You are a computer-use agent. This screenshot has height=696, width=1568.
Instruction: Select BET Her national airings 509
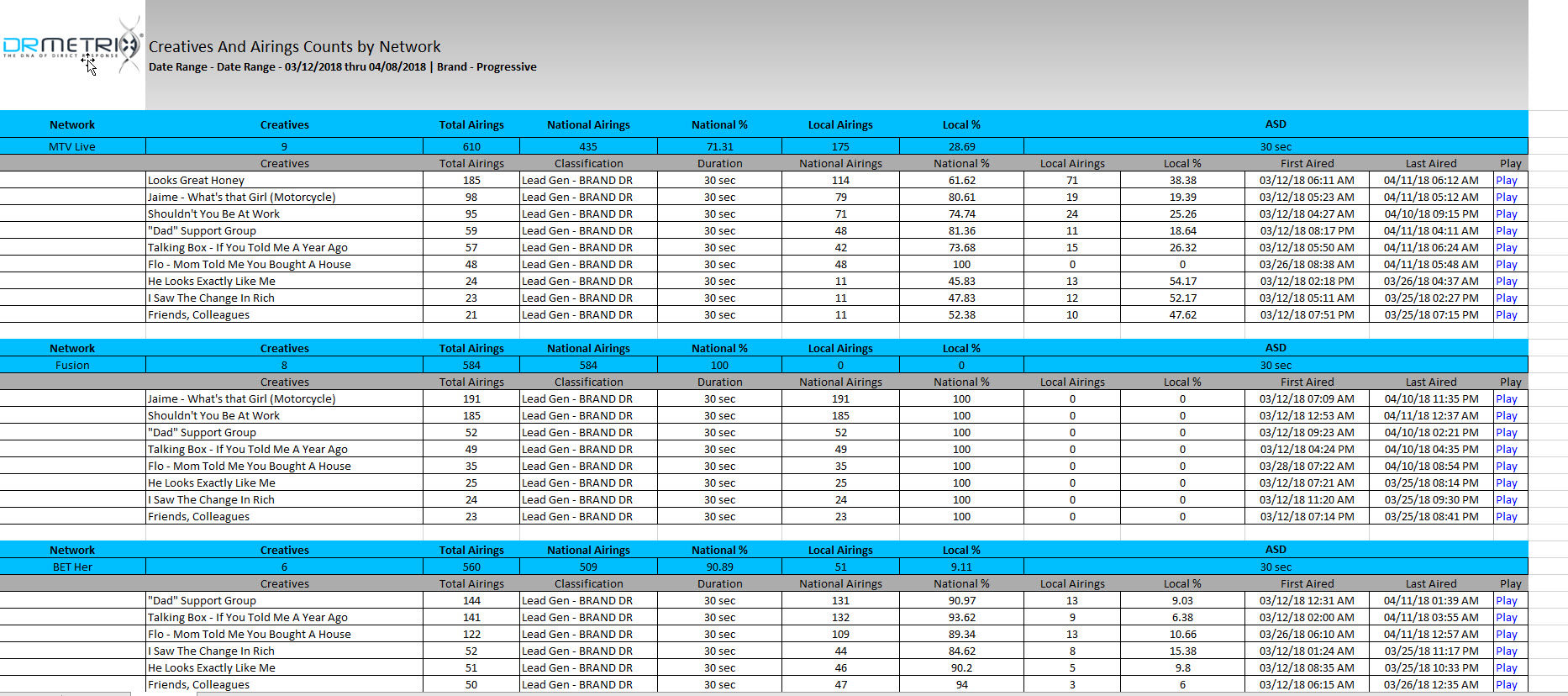[588, 567]
